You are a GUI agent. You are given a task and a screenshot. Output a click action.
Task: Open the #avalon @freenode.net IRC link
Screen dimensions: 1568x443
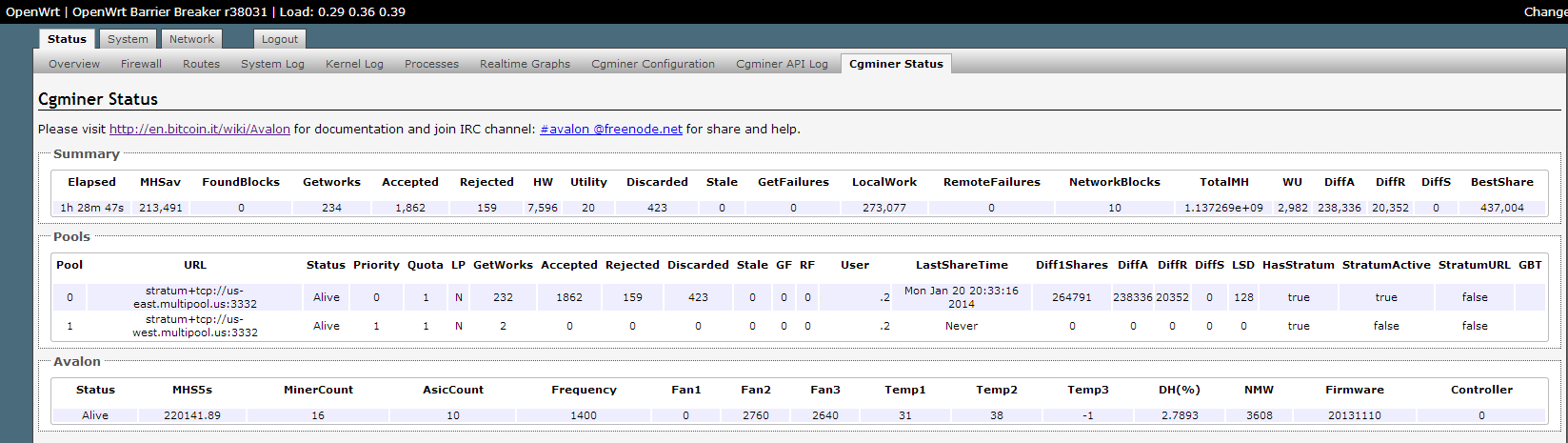coord(611,129)
